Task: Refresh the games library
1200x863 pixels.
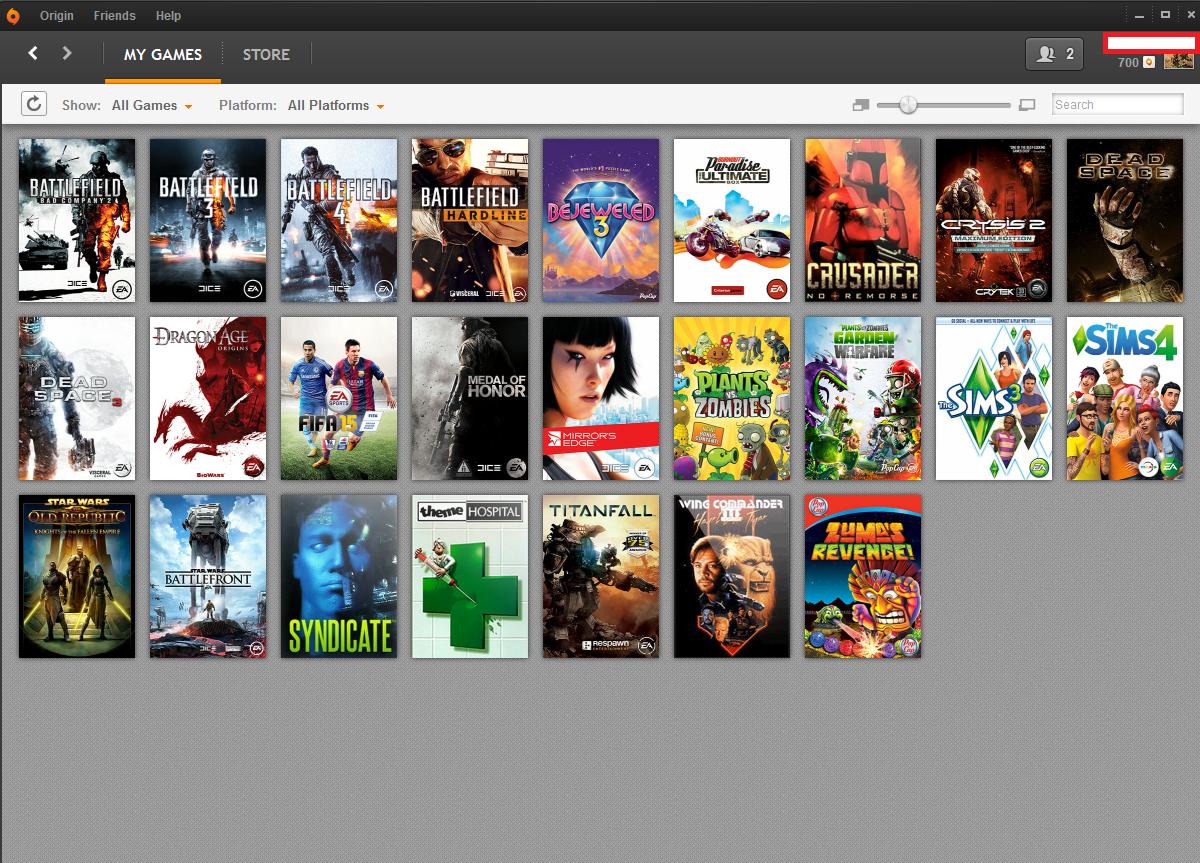Action: (x=34, y=104)
